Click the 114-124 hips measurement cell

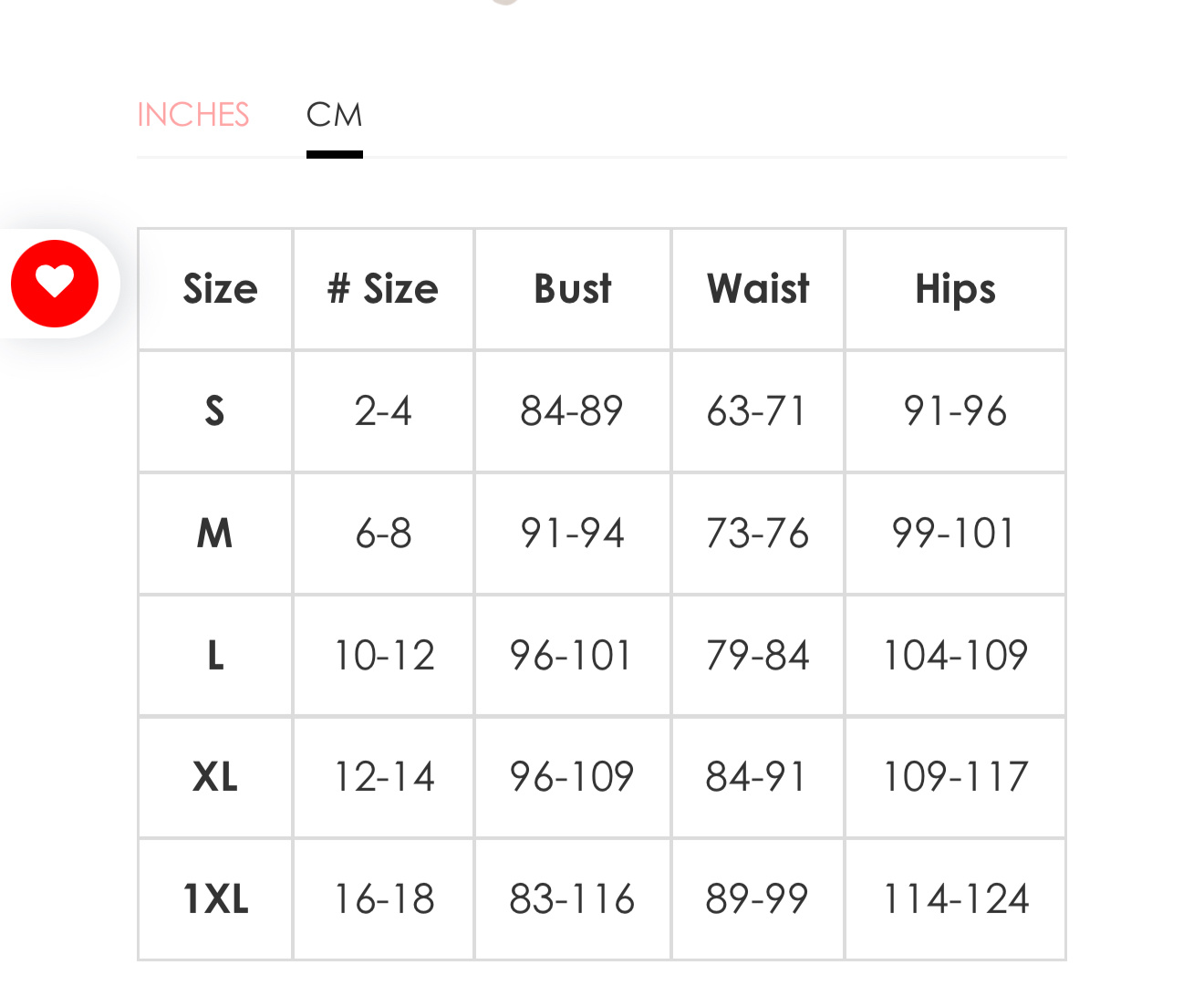point(955,898)
